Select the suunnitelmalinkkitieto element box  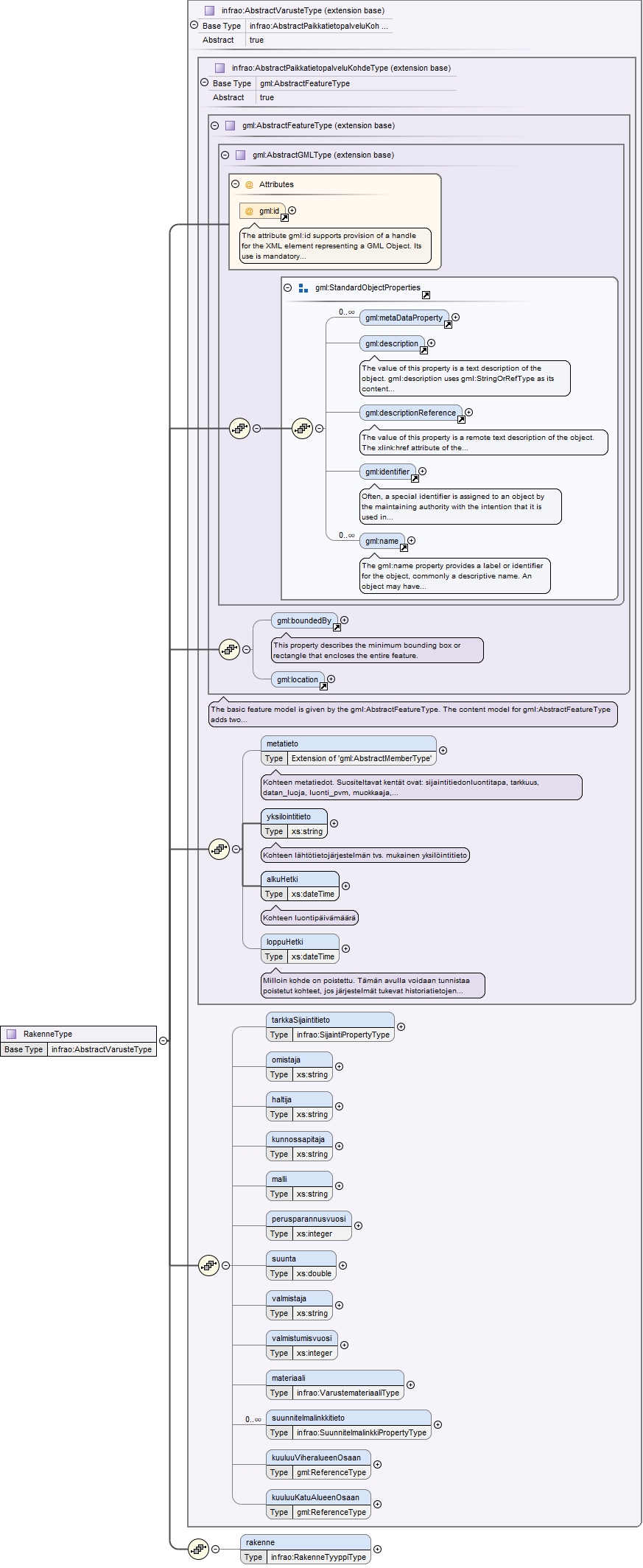tap(349, 1424)
